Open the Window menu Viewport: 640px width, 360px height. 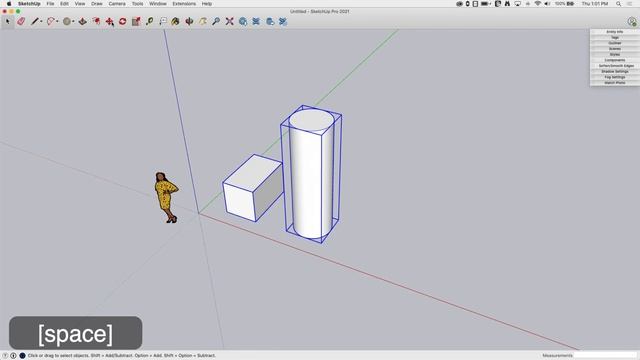158,4
